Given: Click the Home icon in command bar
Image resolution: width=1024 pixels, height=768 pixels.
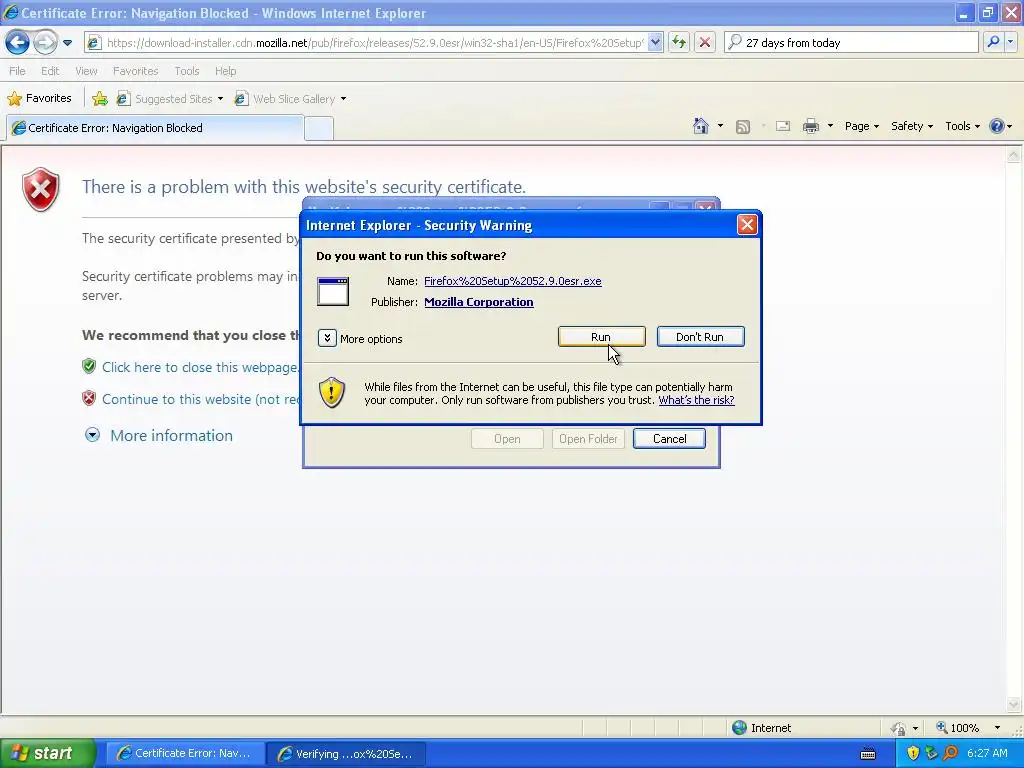Looking at the screenshot, I should pyautogui.click(x=701, y=126).
